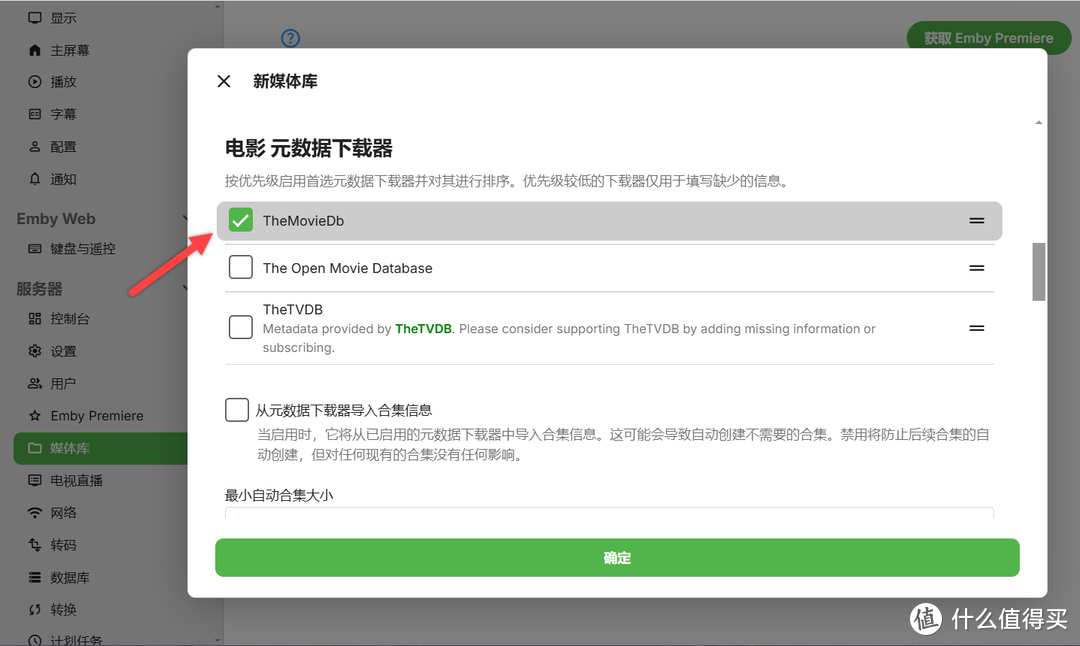1080x646 pixels.
Task: Confirm with the green 确定 button
Action: coord(617,557)
